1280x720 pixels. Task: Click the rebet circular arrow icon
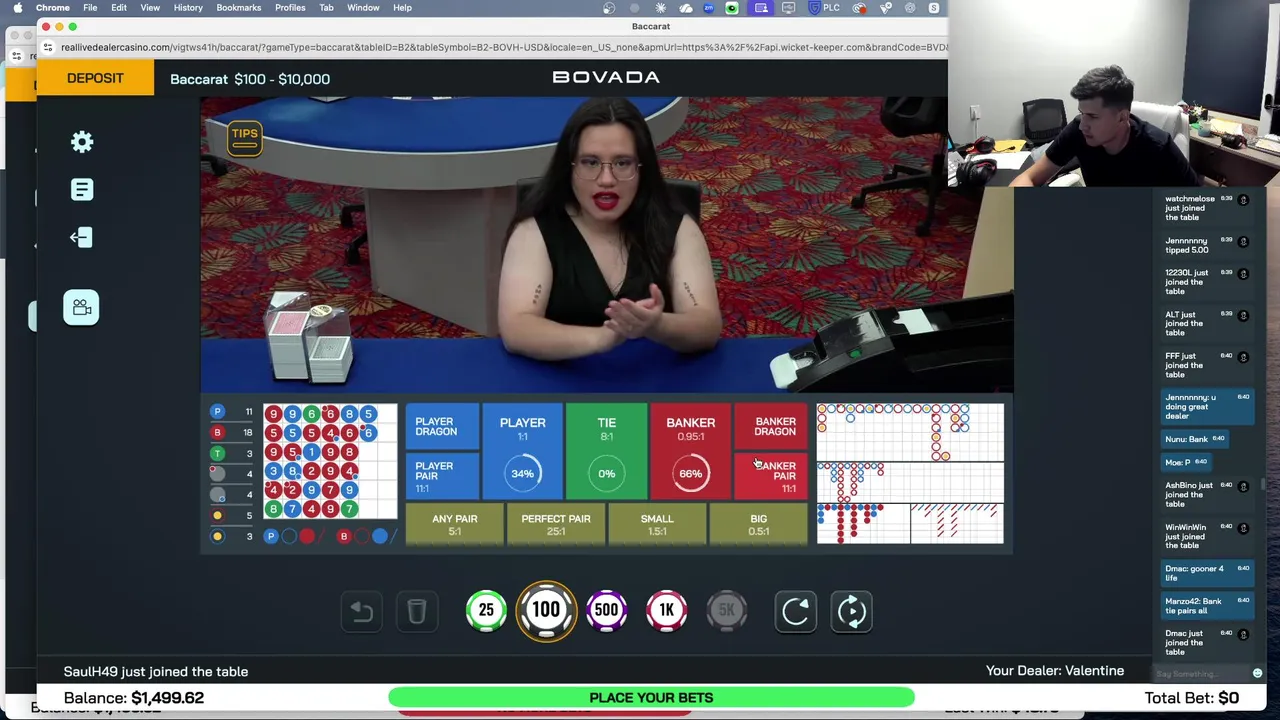tap(796, 611)
